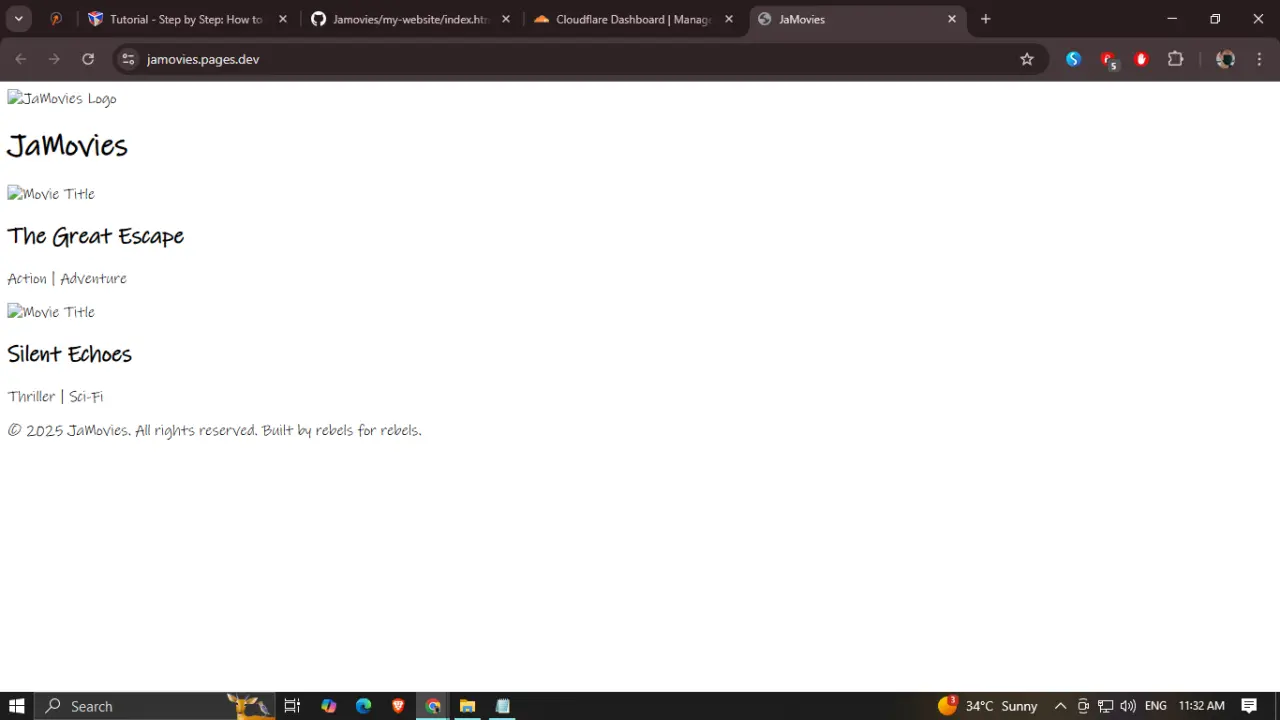Close the JaMovies tab
Viewport: 1280px width, 720px height.
click(x=952, y=19)
